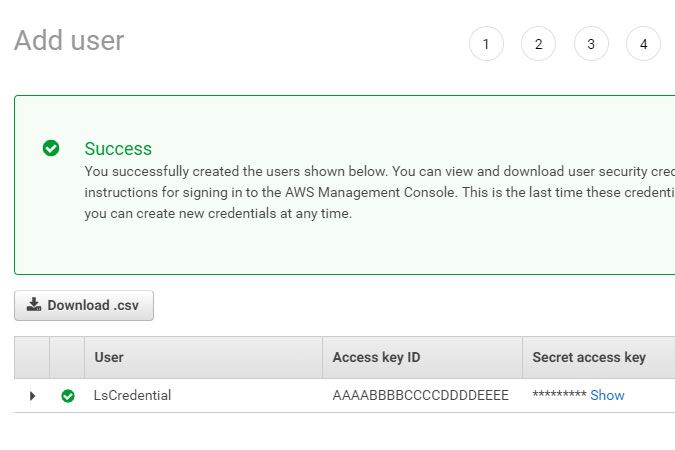The image size is (675, 450).
Task: Click the empty header cell above the expander arrow
Action: tap(32, 357)
